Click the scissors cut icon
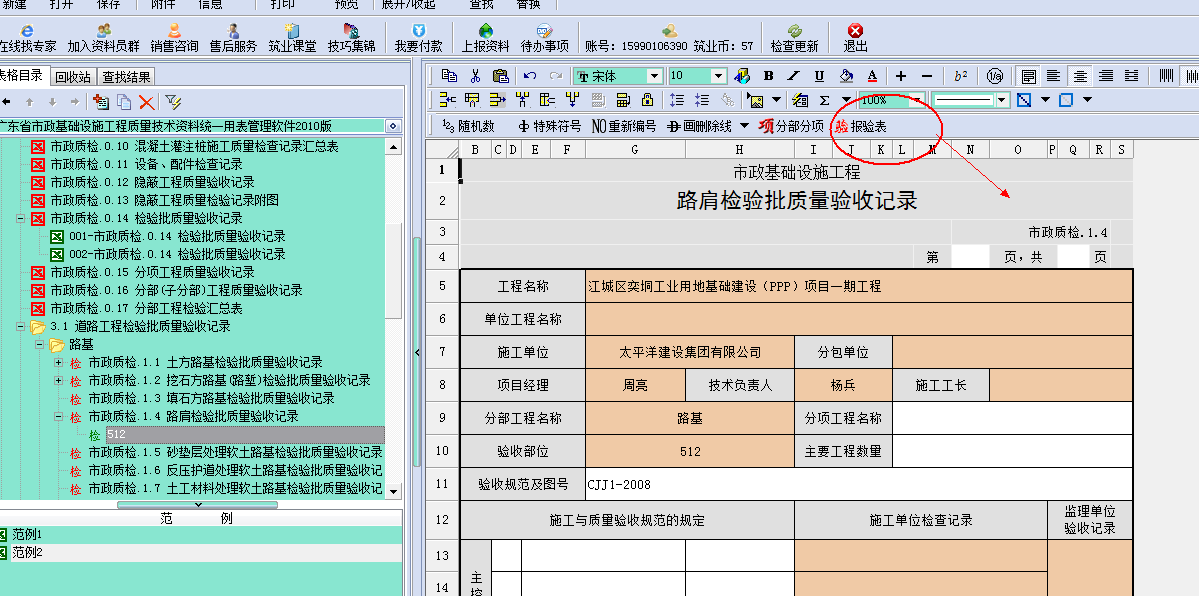Screen dimensions: 1199x596 (x=475, y=76)
